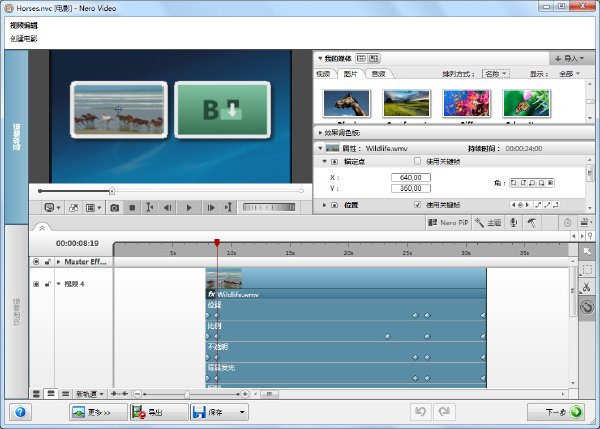Toggle Video 4 track lock

(47, 284)
